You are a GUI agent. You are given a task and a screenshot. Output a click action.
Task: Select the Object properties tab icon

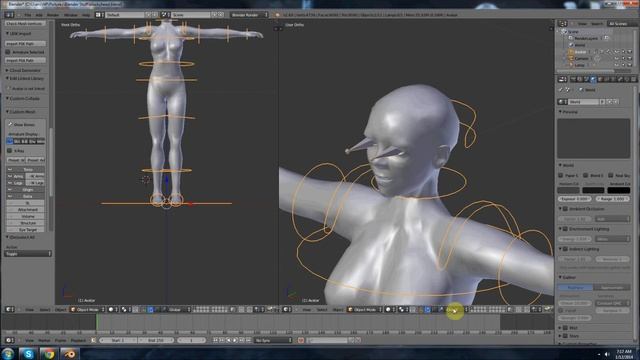600,79
